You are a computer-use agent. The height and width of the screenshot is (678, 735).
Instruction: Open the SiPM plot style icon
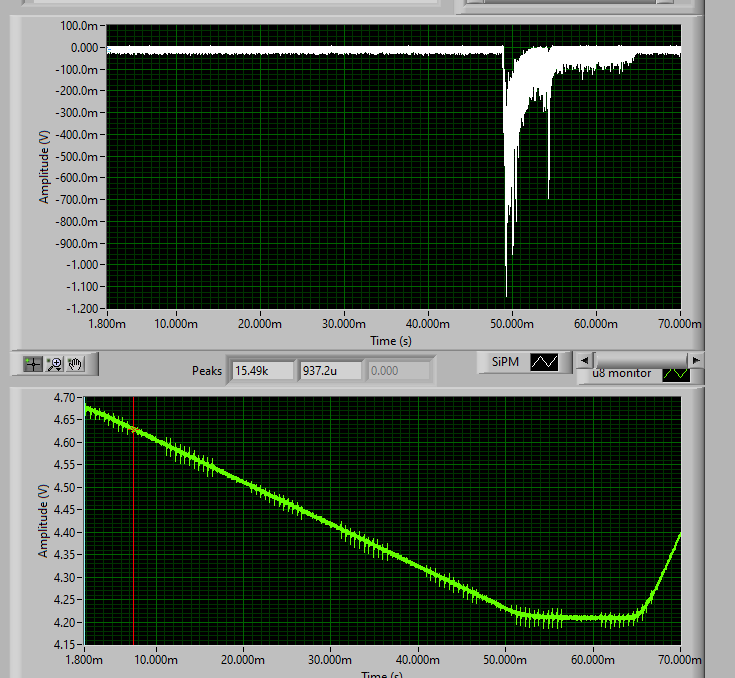pyautogui.click(x=544, y=362)
